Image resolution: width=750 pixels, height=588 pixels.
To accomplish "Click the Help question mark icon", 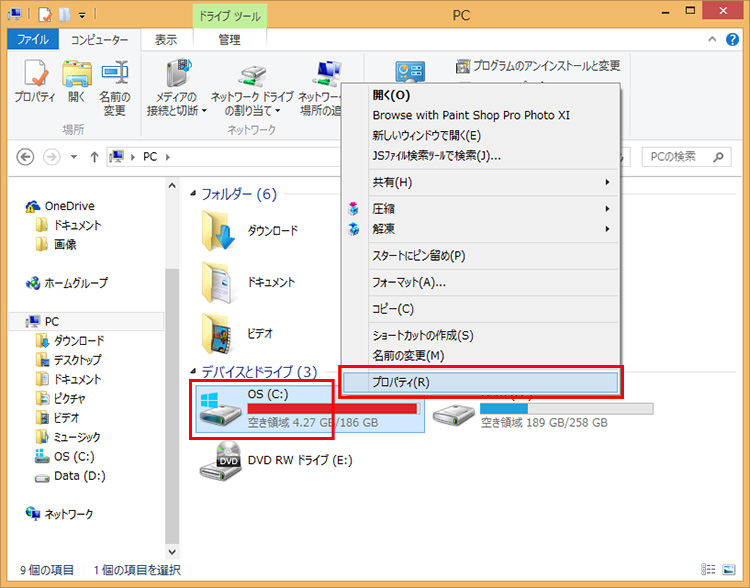I will coord(732,39).
